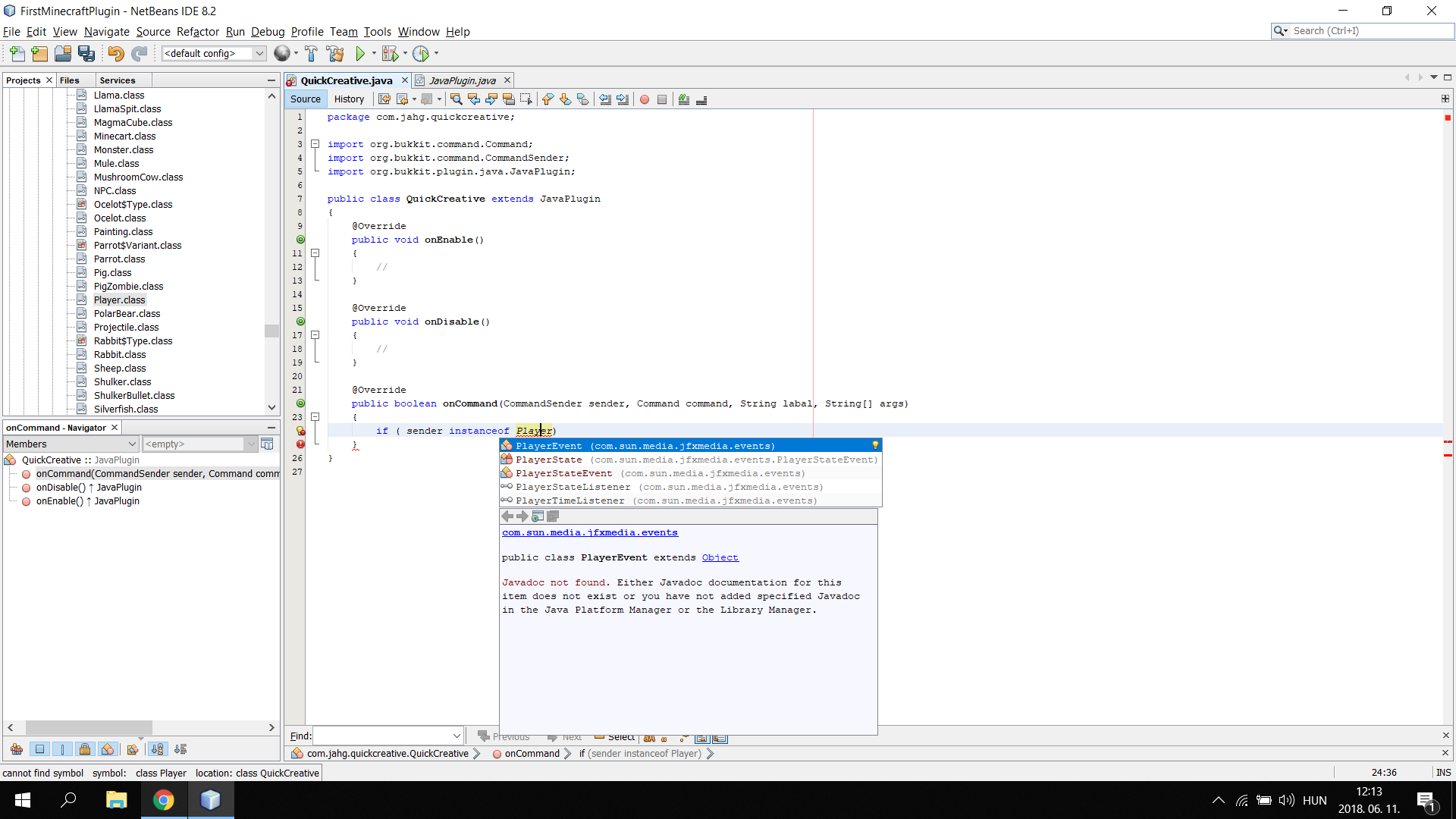Screen dimensions: 1456x819
Task: Click the Shift Line Left icon
Action: (x=605, y=99)
